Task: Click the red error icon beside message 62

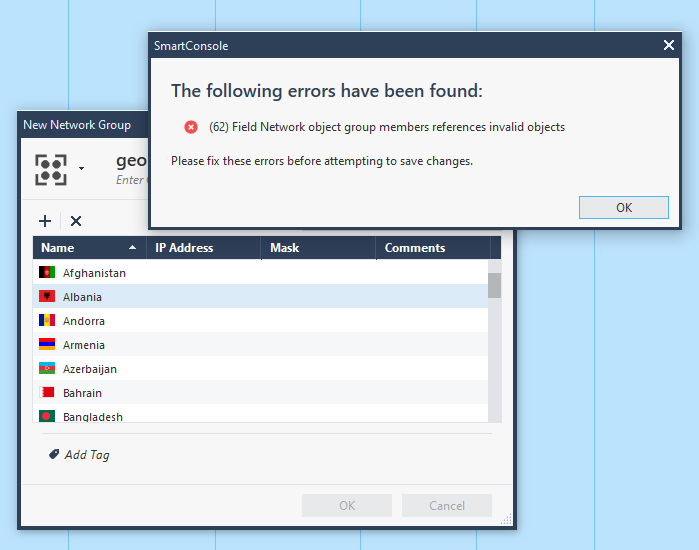Action: (x=191, y=127)
